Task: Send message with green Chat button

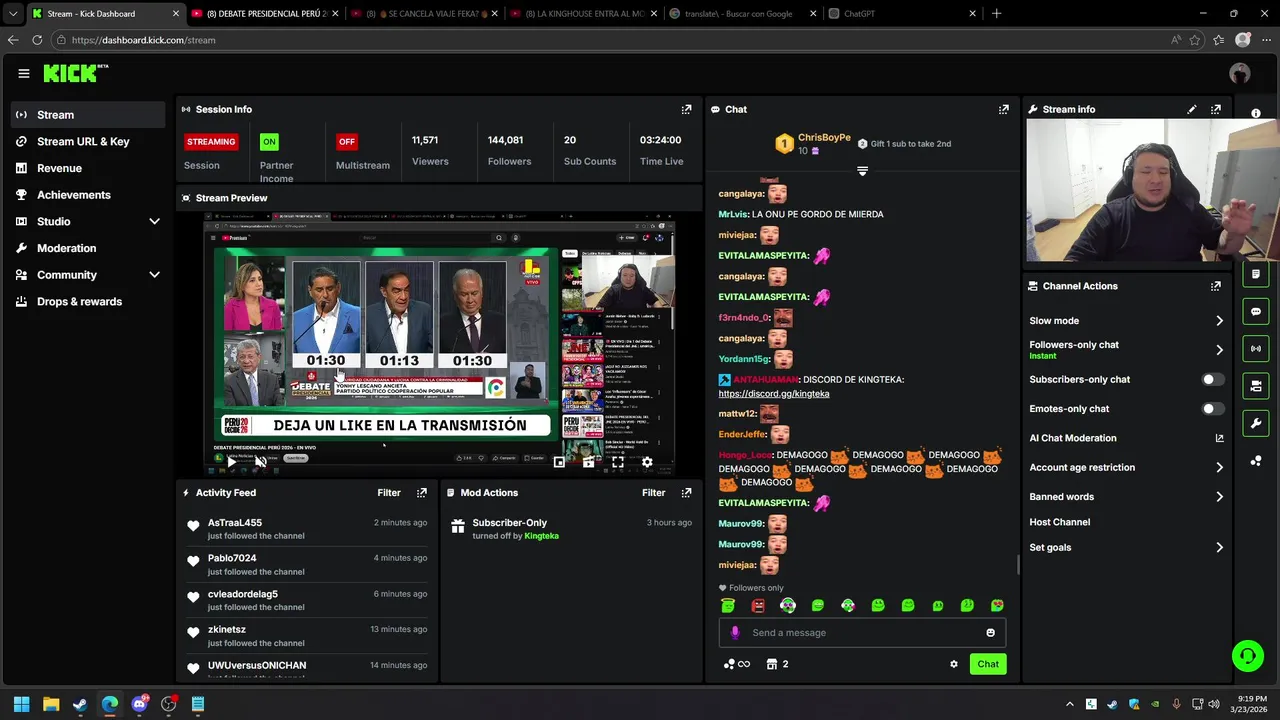Action: [x=988, y=664]
